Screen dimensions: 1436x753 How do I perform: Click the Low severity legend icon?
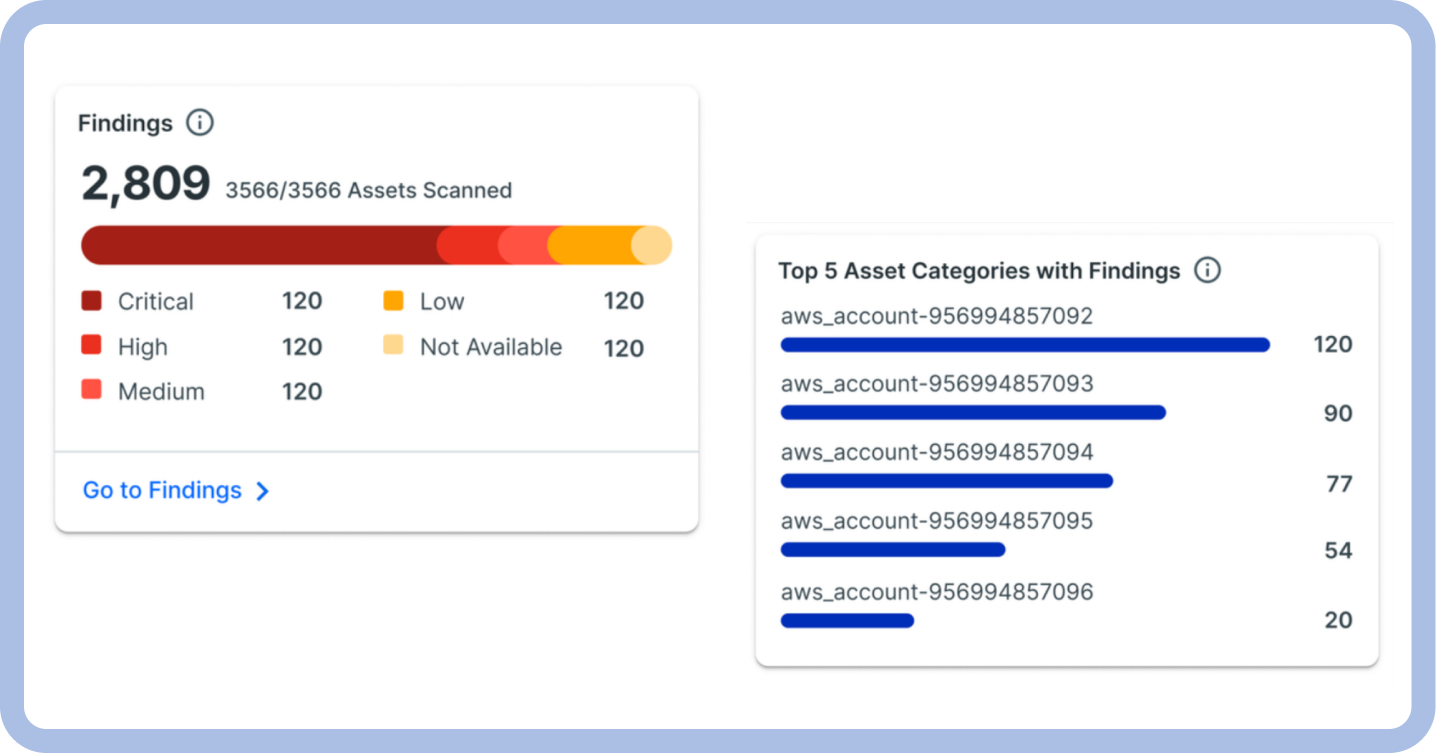(x=393, y=300)
